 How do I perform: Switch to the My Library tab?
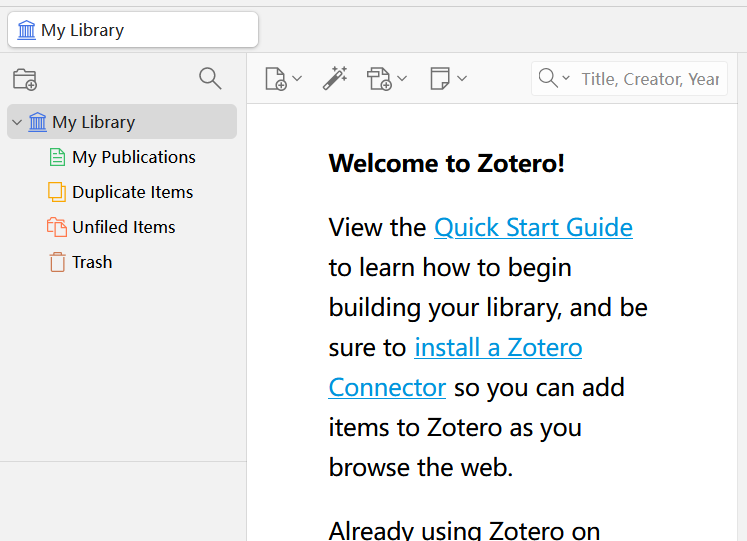click(x=133, y=30)
